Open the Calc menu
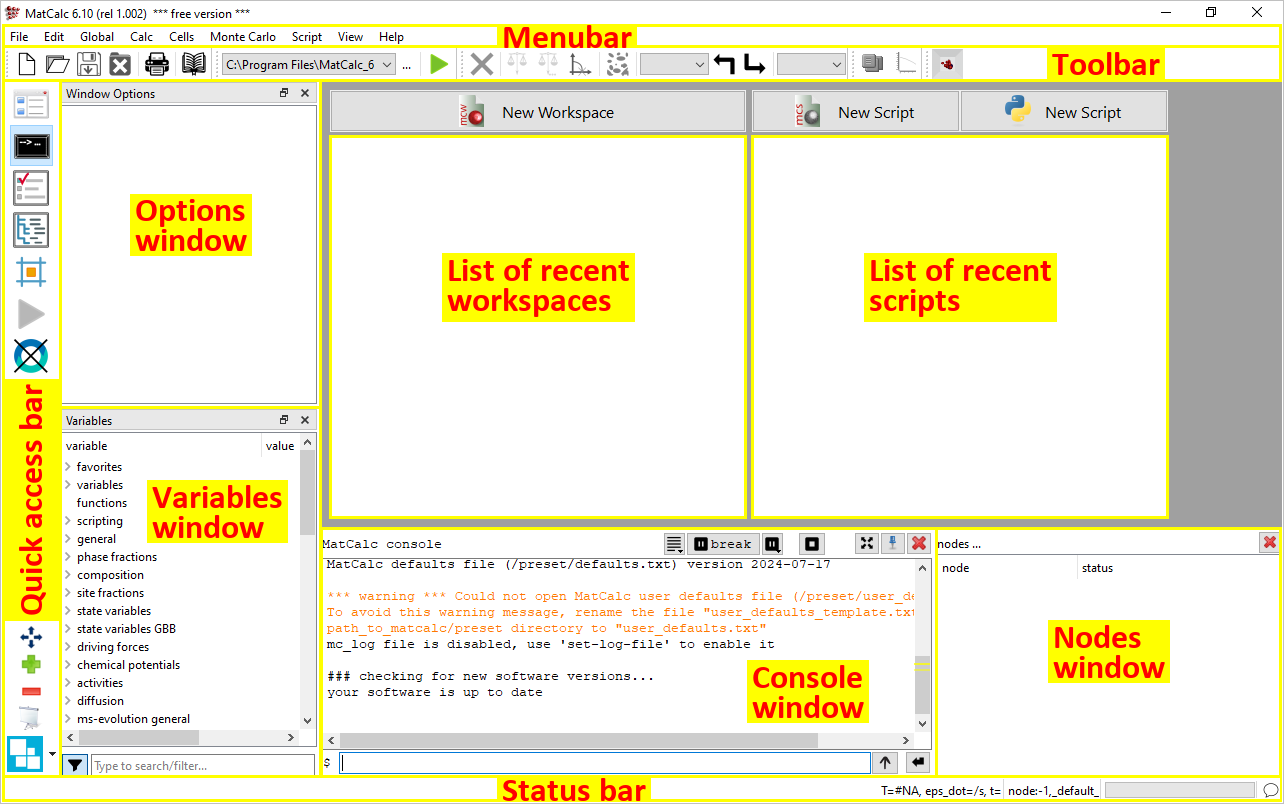This screenshot has height=804, width=1284. click(x=142, y=37)
